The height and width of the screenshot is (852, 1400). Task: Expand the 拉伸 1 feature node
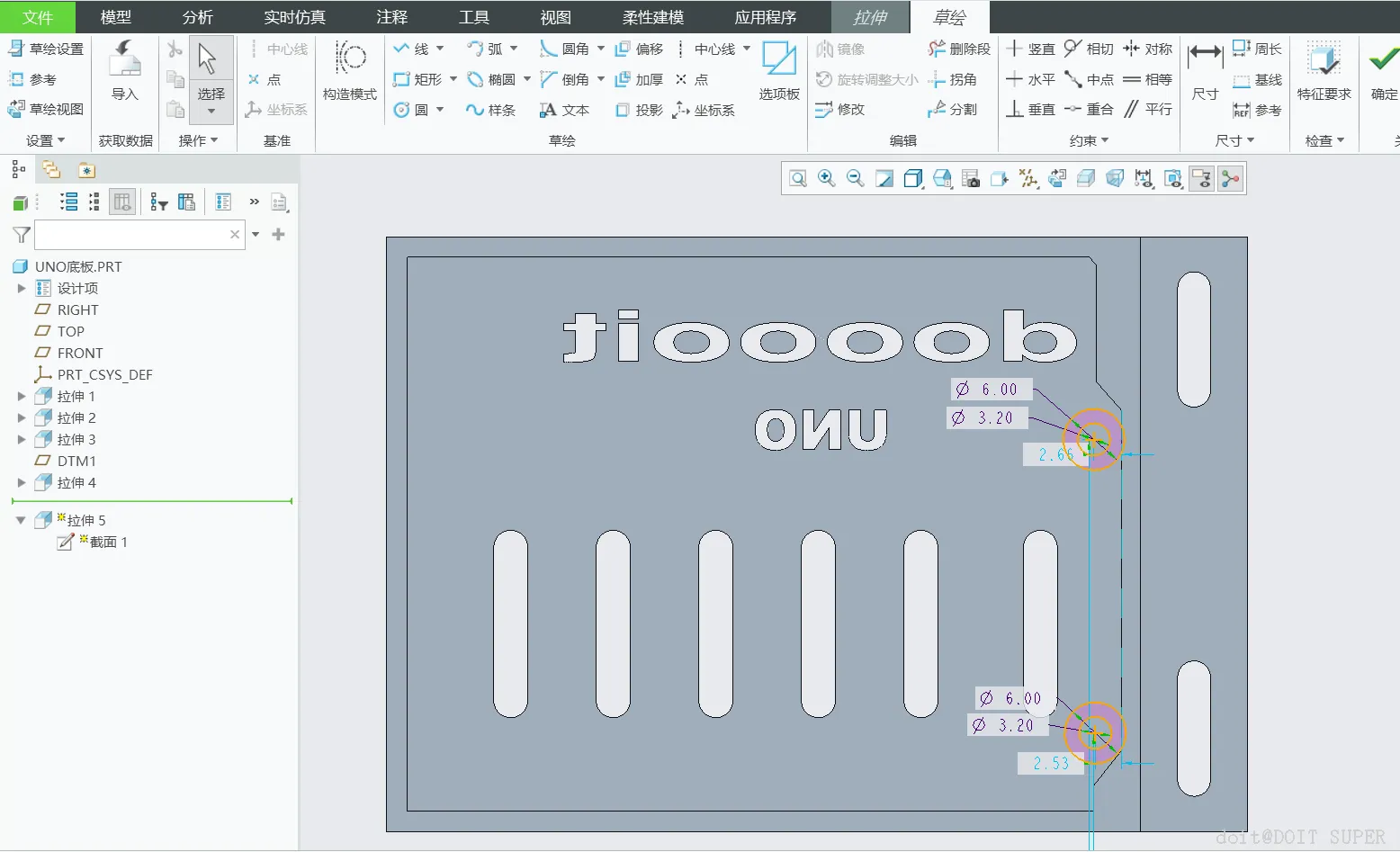[x=22, y=396]
